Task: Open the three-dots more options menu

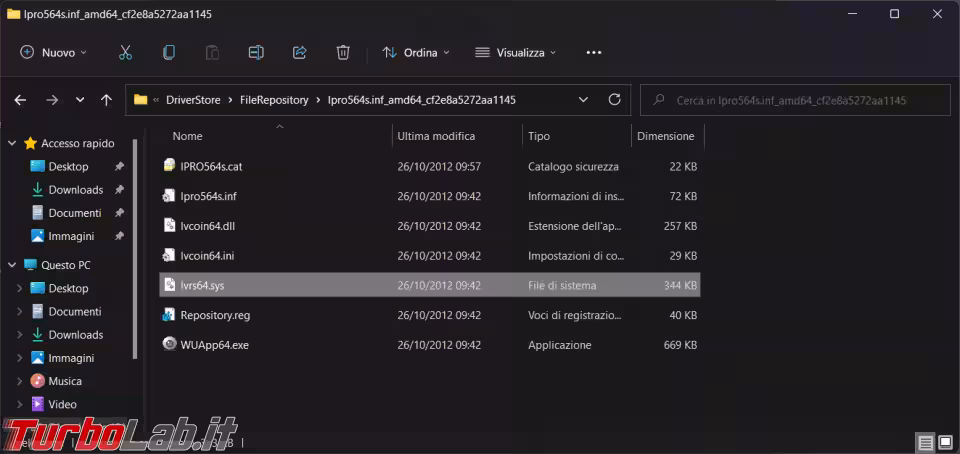Action: (594, 53)
